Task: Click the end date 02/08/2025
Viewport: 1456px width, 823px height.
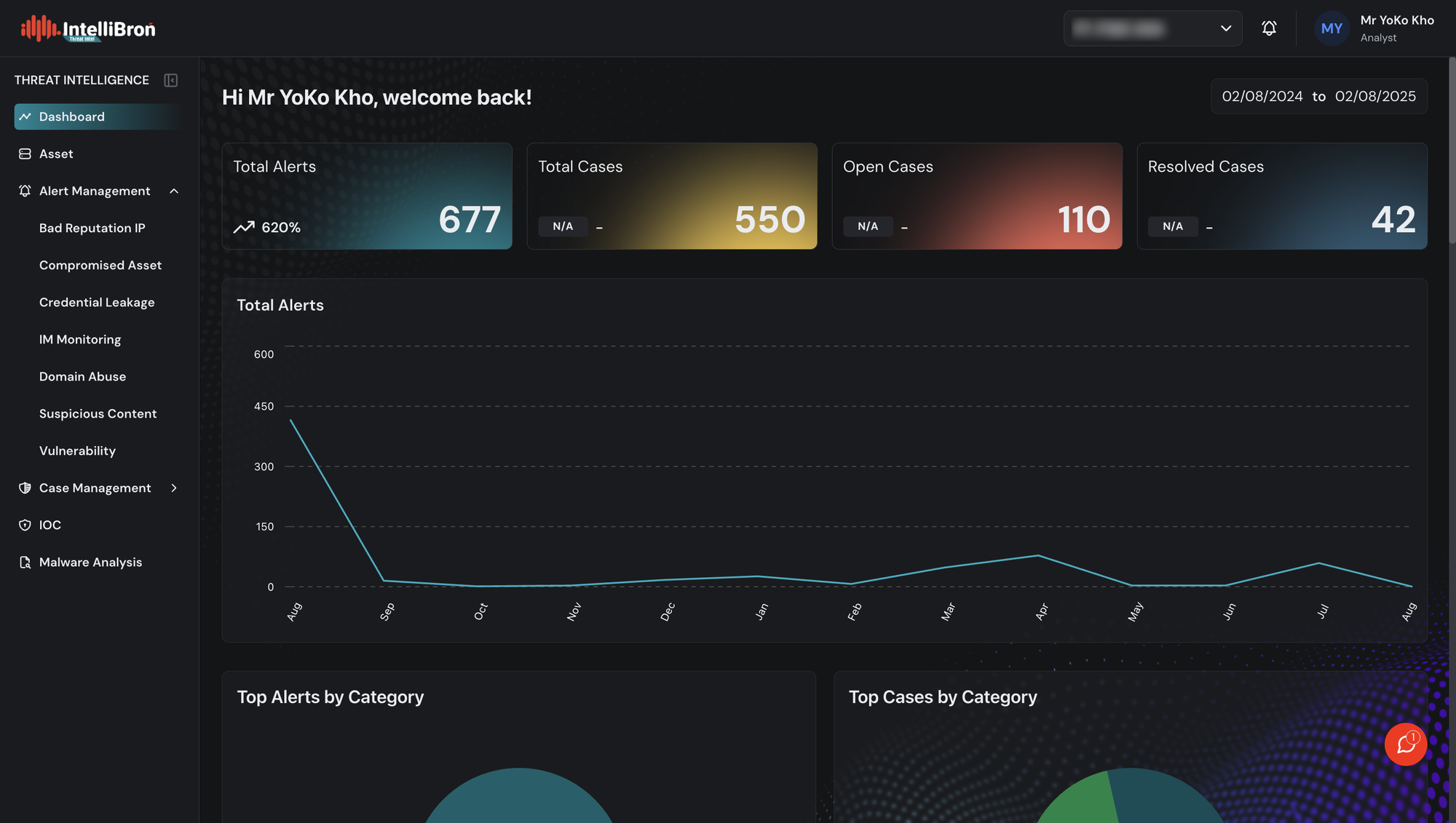Action: click(x=1375, y=96)
